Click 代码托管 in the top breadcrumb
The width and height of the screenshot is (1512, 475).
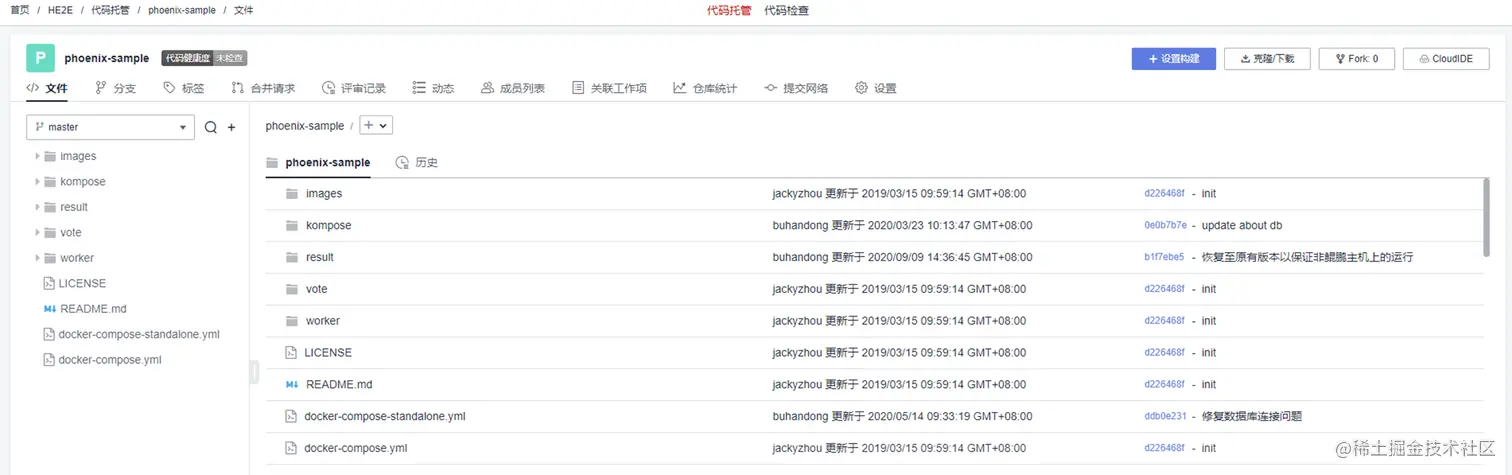(108, 10)
